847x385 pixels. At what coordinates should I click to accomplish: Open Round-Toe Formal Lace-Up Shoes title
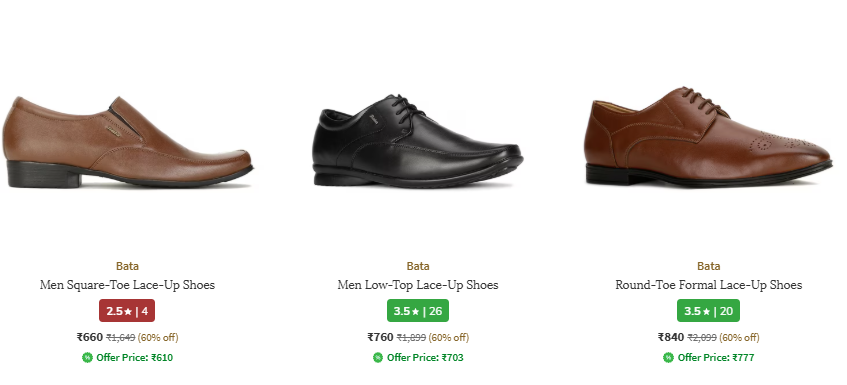pos(709,285)
